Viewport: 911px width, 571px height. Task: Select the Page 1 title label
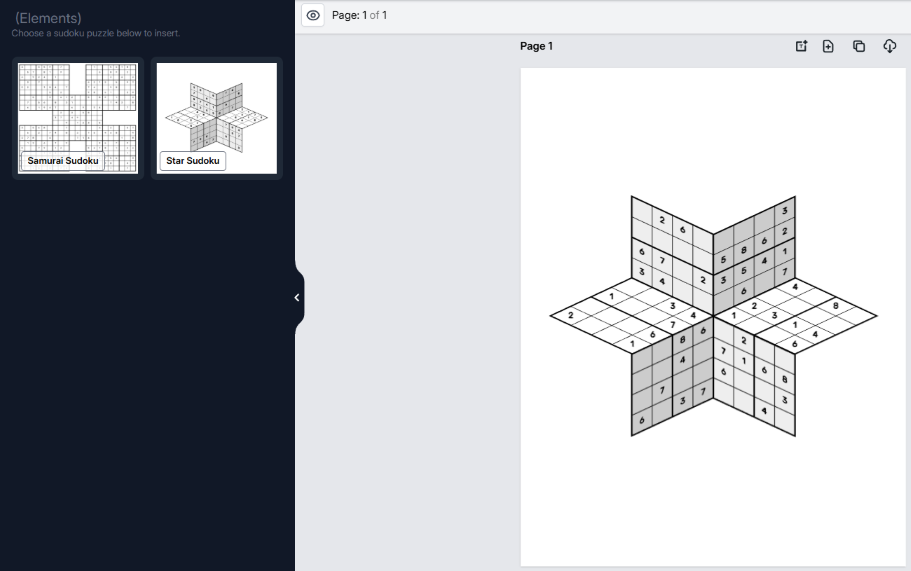(x=536, y=46)
